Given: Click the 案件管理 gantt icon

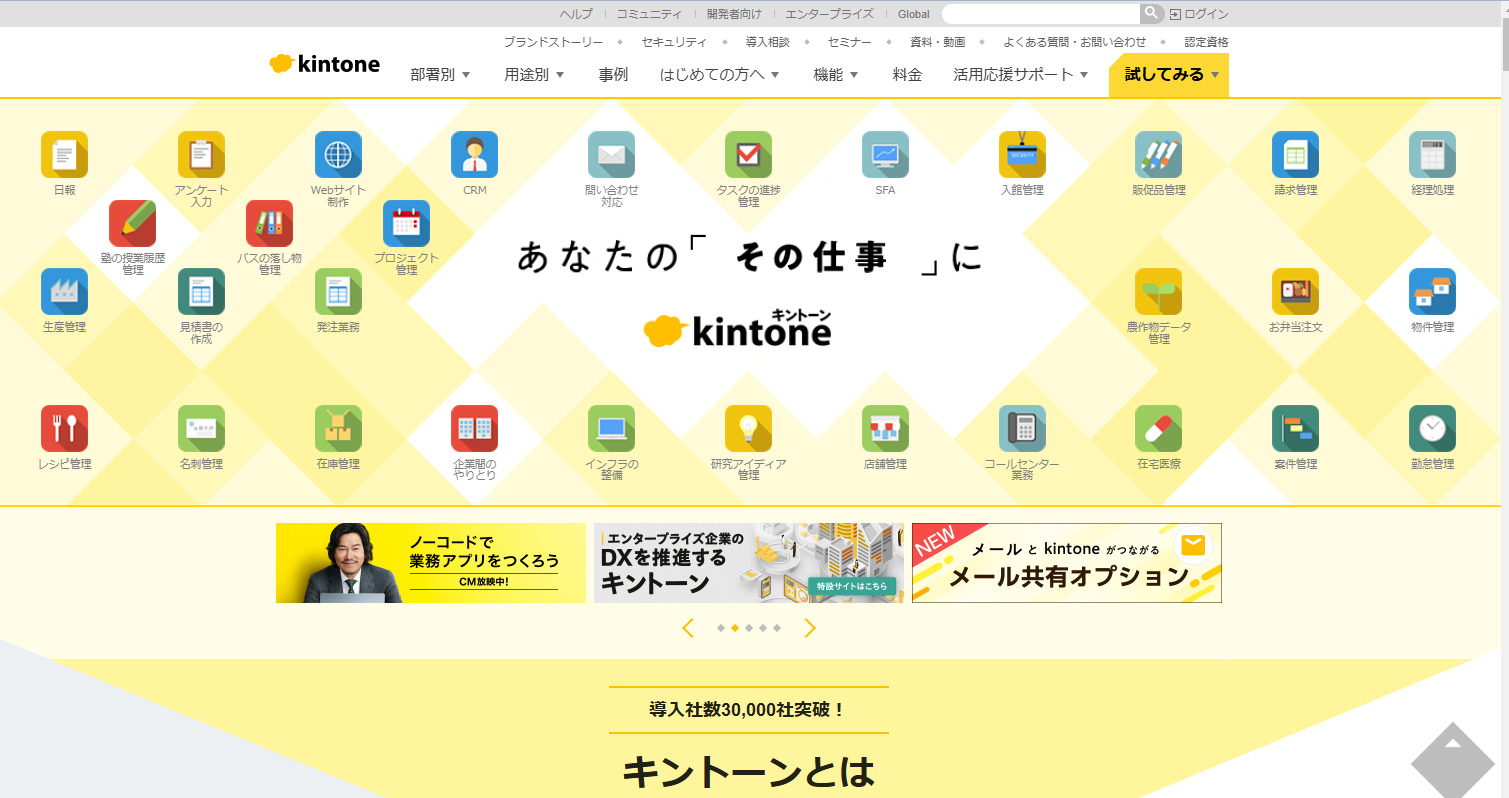Looking at the screenshot, I should pyautogui.click(x=1295, y=429).
